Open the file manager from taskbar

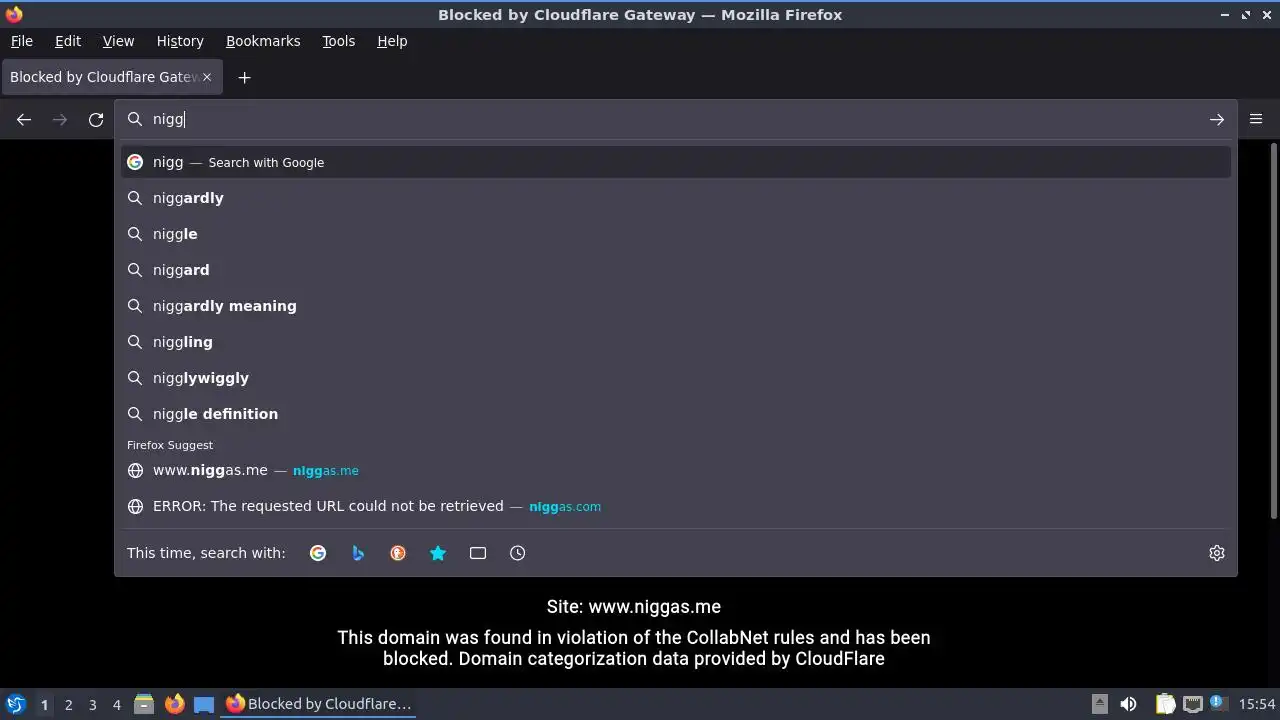(x=144, y=704)
